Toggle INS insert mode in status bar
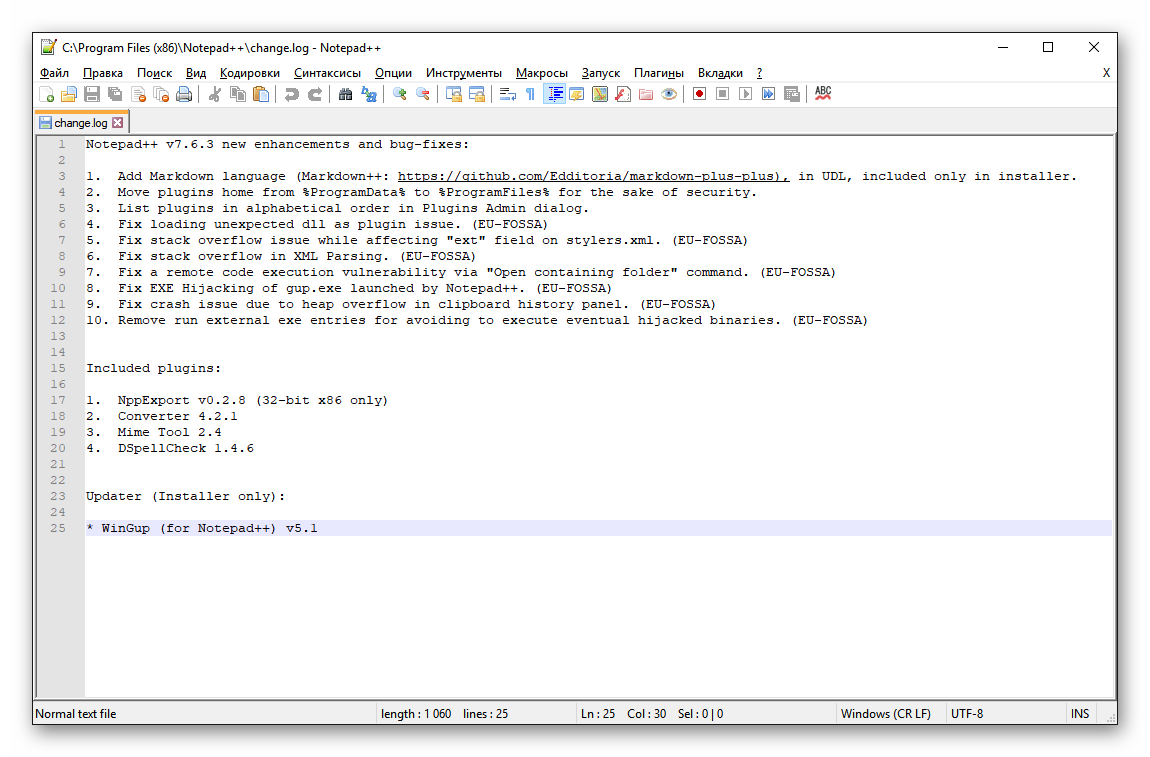 point(1080,714)
